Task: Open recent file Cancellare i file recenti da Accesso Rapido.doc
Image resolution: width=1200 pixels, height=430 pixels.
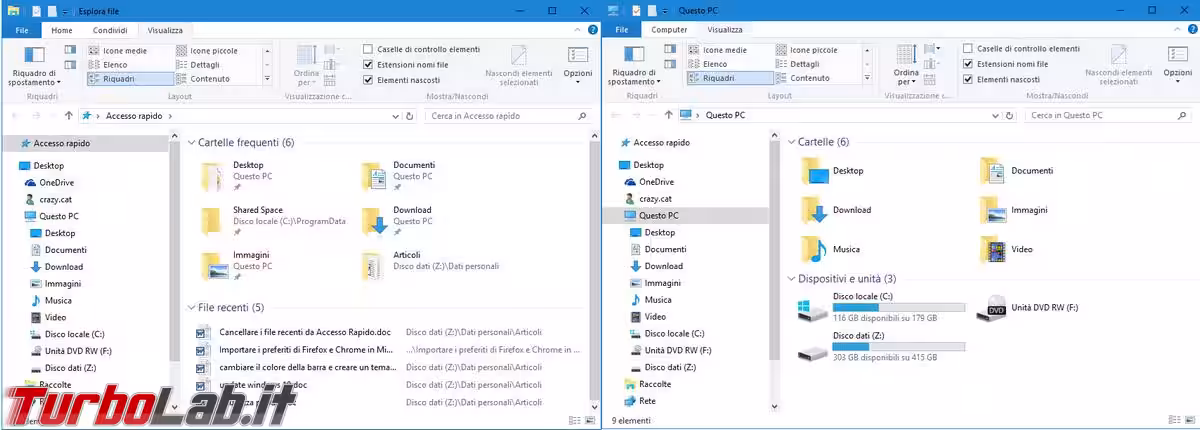Action: click(x=307, y=331)
